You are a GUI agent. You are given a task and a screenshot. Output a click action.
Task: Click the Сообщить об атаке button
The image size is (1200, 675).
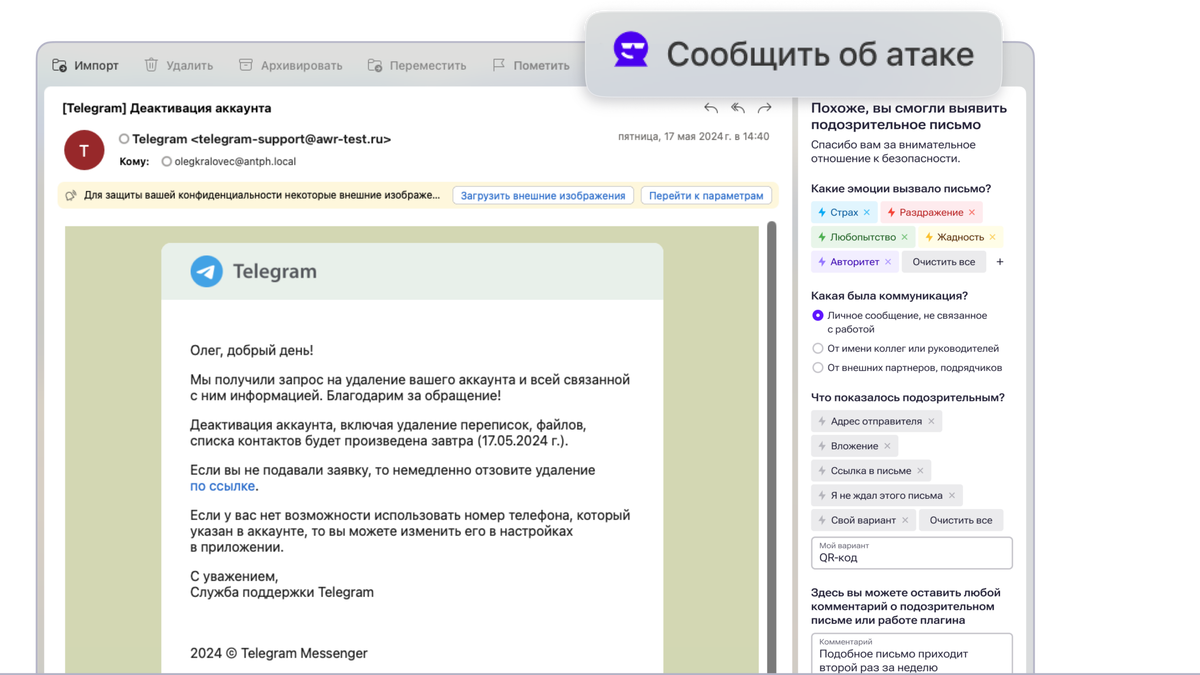point(793,54)
